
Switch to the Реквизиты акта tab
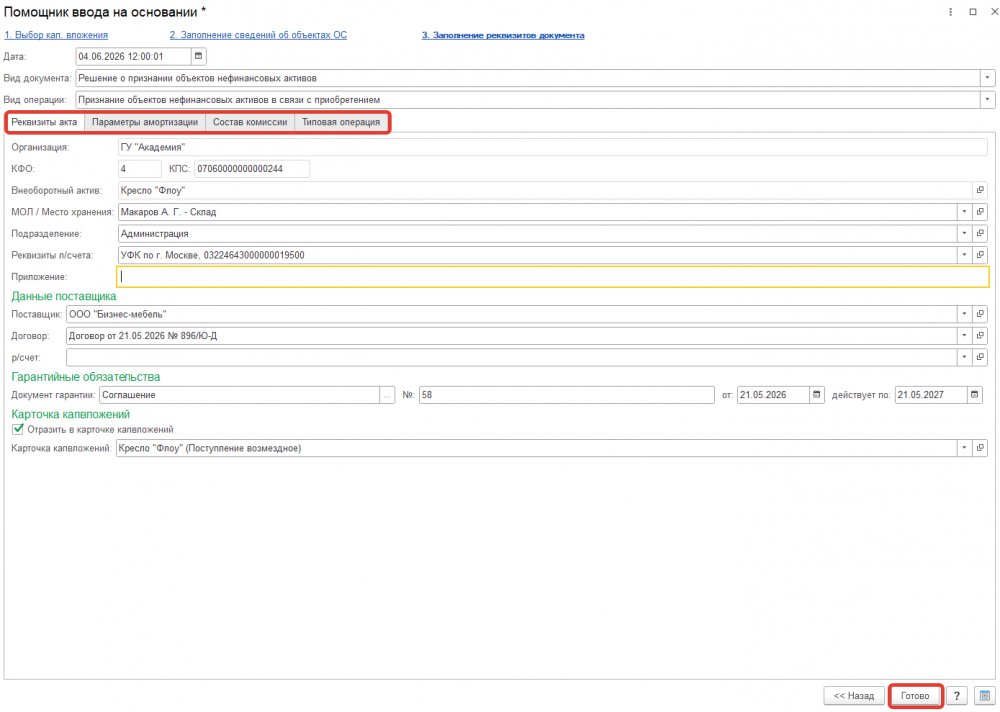[x=44, y=122]
